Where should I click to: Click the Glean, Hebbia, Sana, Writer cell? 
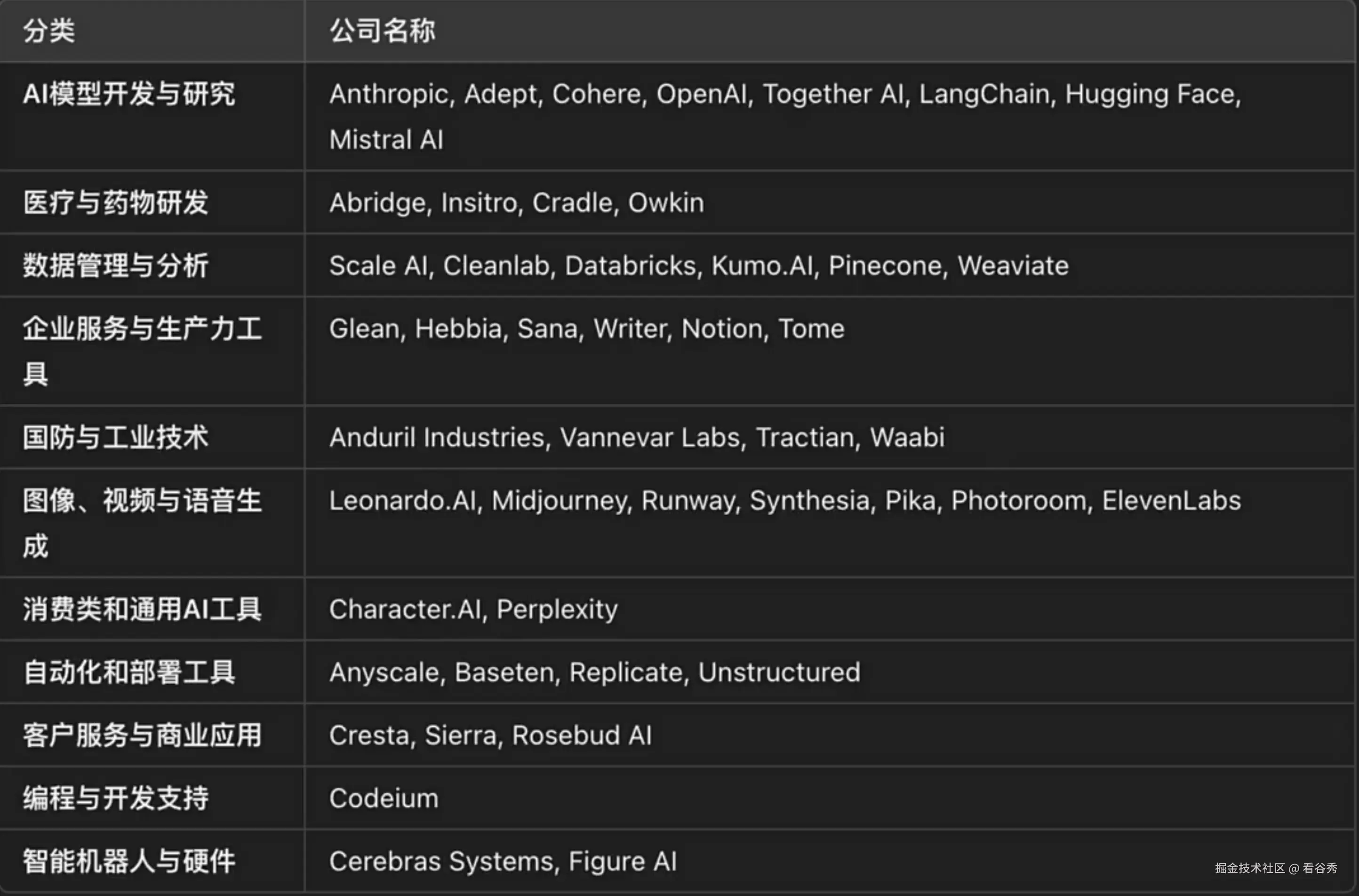coord(830,352)
